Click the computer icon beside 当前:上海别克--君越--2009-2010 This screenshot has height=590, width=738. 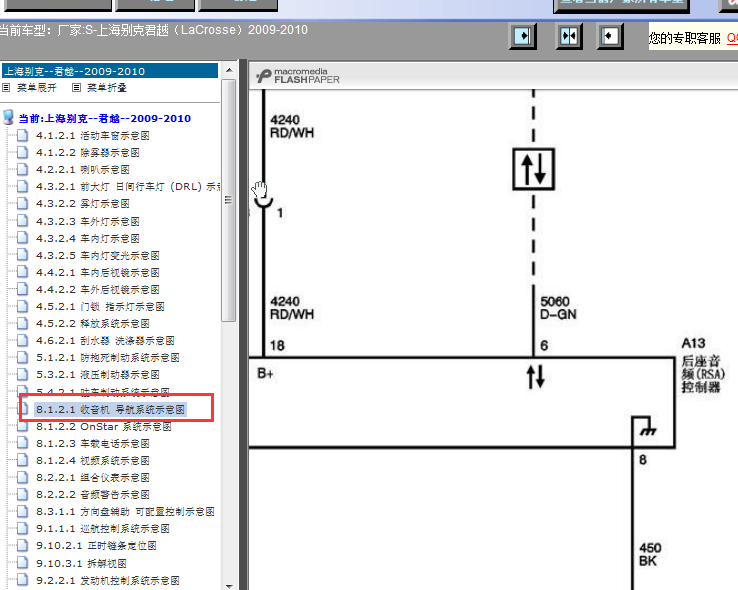point(8,117)
